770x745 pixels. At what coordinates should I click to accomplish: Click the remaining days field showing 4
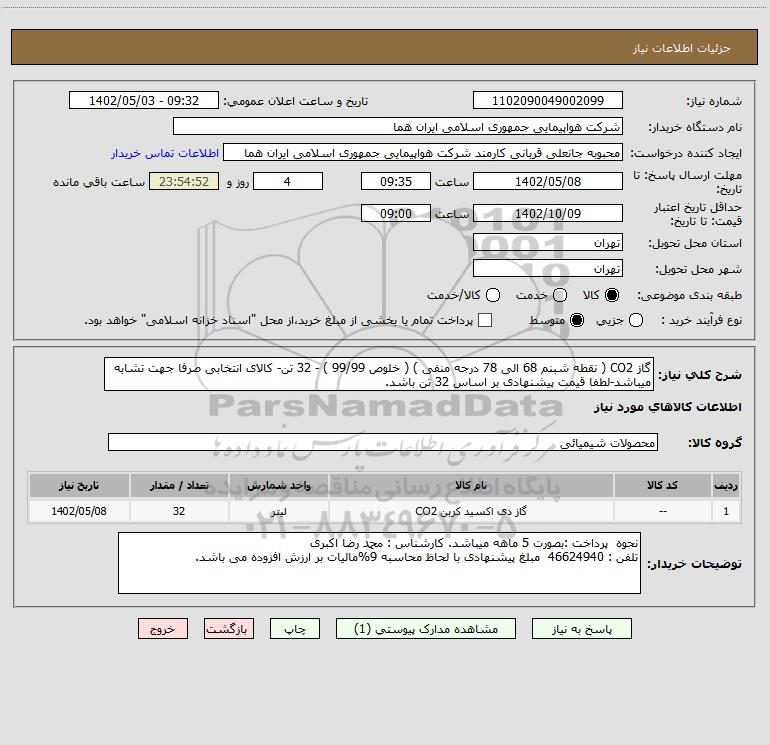coord(288,181)
